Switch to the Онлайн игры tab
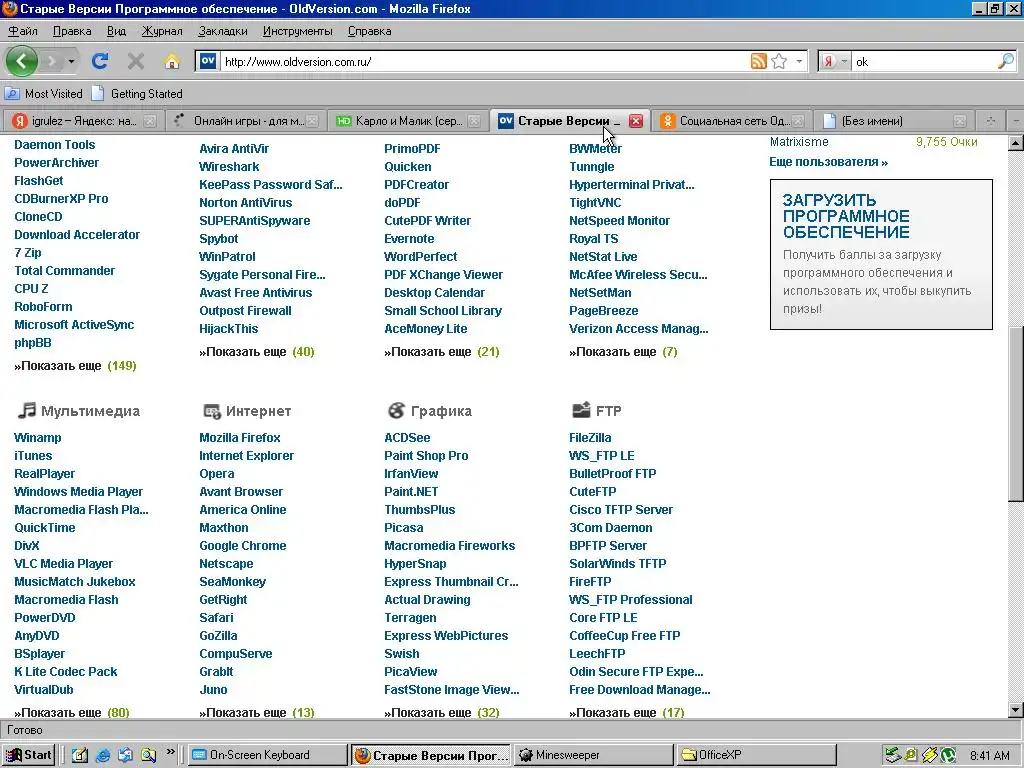Viewport: 1024px width, 768px height. click(245, 121)
